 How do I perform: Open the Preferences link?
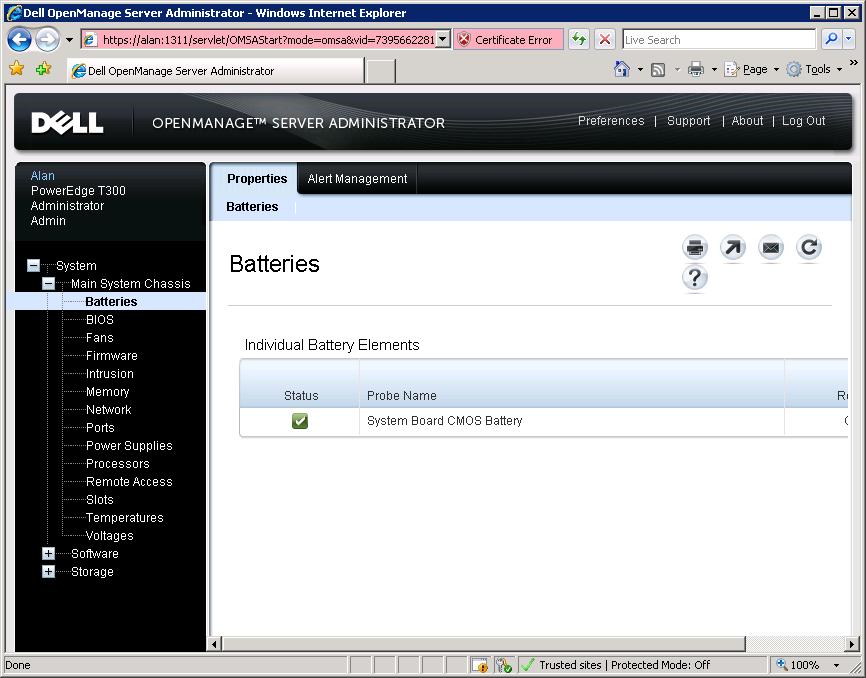(x=611, y=121)
